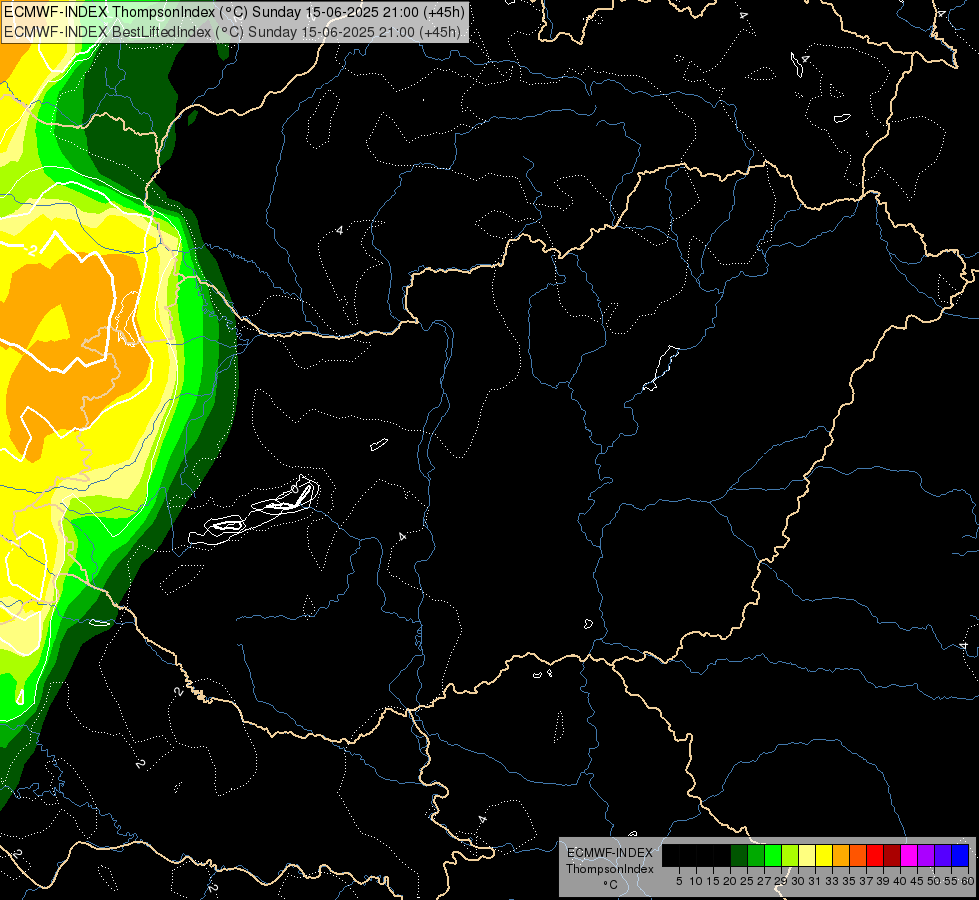Select the yellow-green 29-30 legend swatch
Screen dimensions: 979x900
790,855
